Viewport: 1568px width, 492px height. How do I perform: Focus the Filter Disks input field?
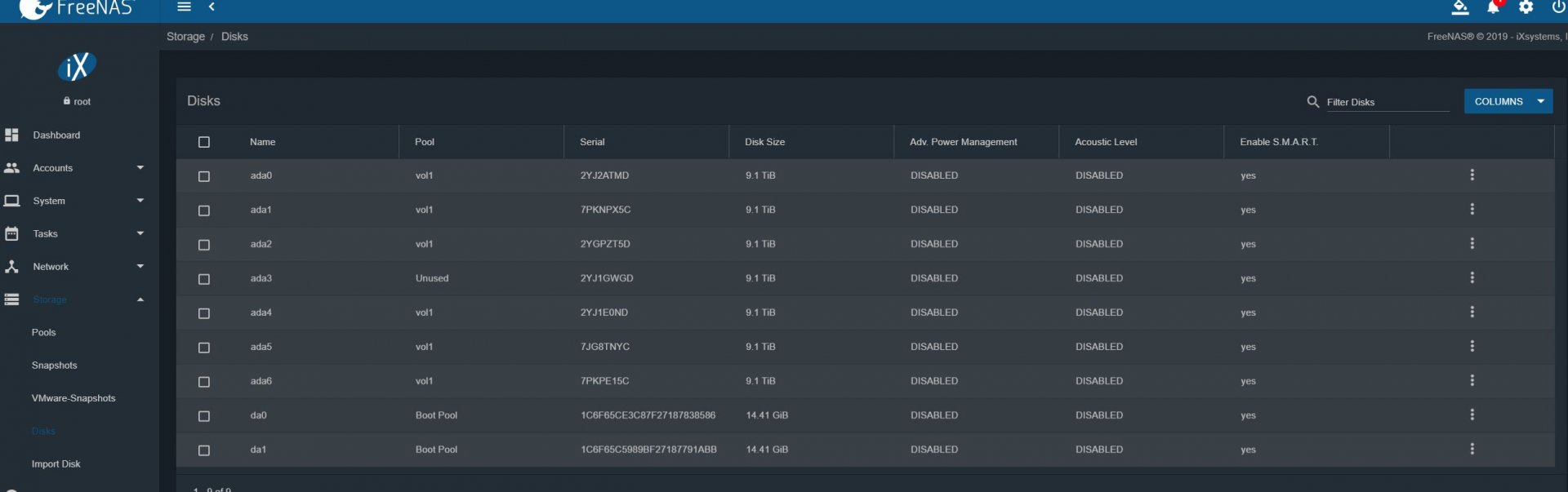click(x=1387, y=102)
